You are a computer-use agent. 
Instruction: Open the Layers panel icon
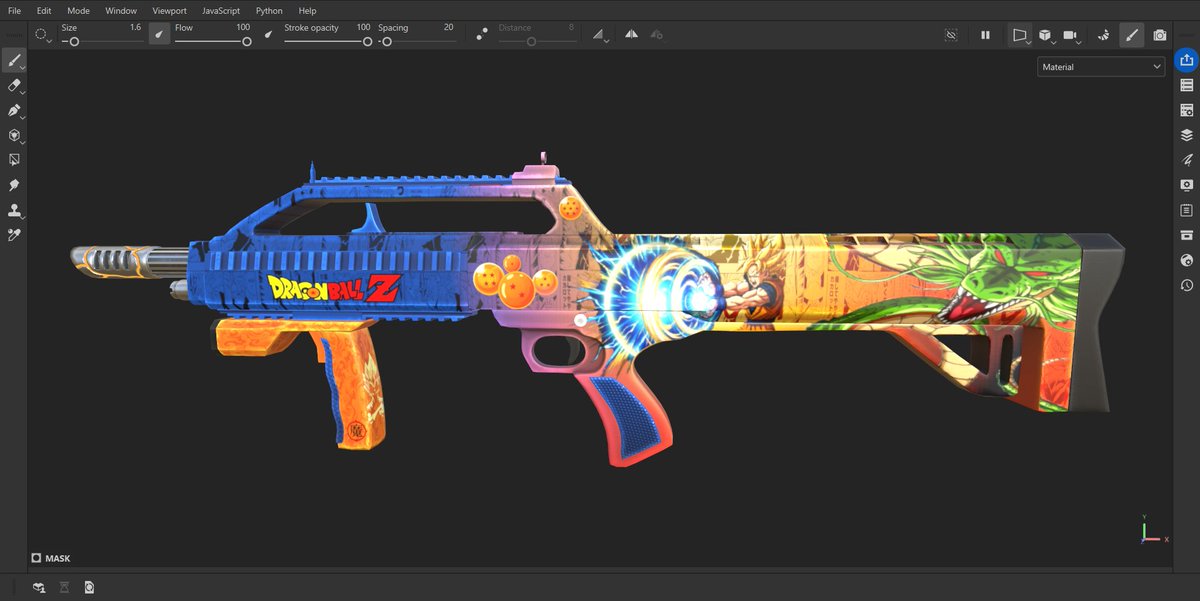coord(1187,135)
